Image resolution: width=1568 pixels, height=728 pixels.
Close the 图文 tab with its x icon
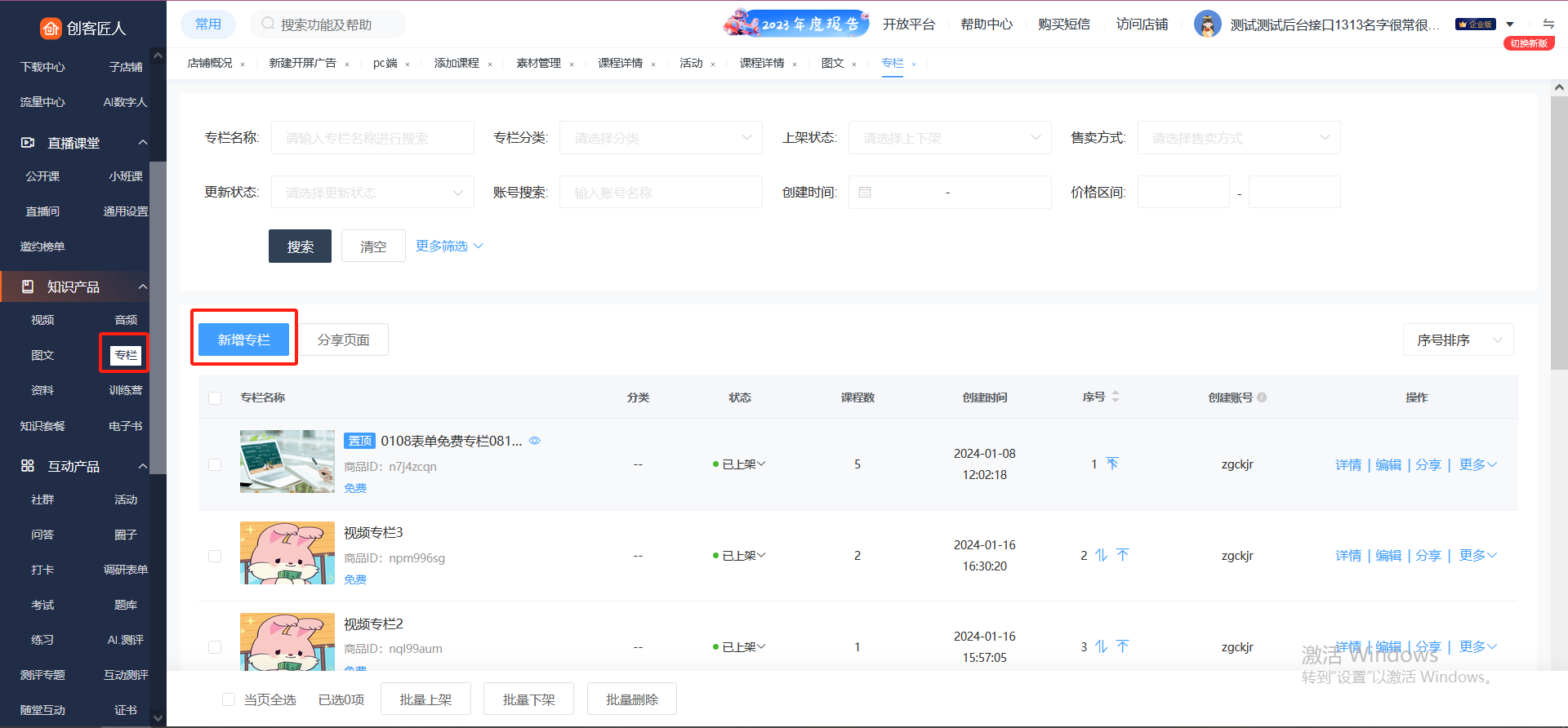pyautogui.click(x=854, y=64)
